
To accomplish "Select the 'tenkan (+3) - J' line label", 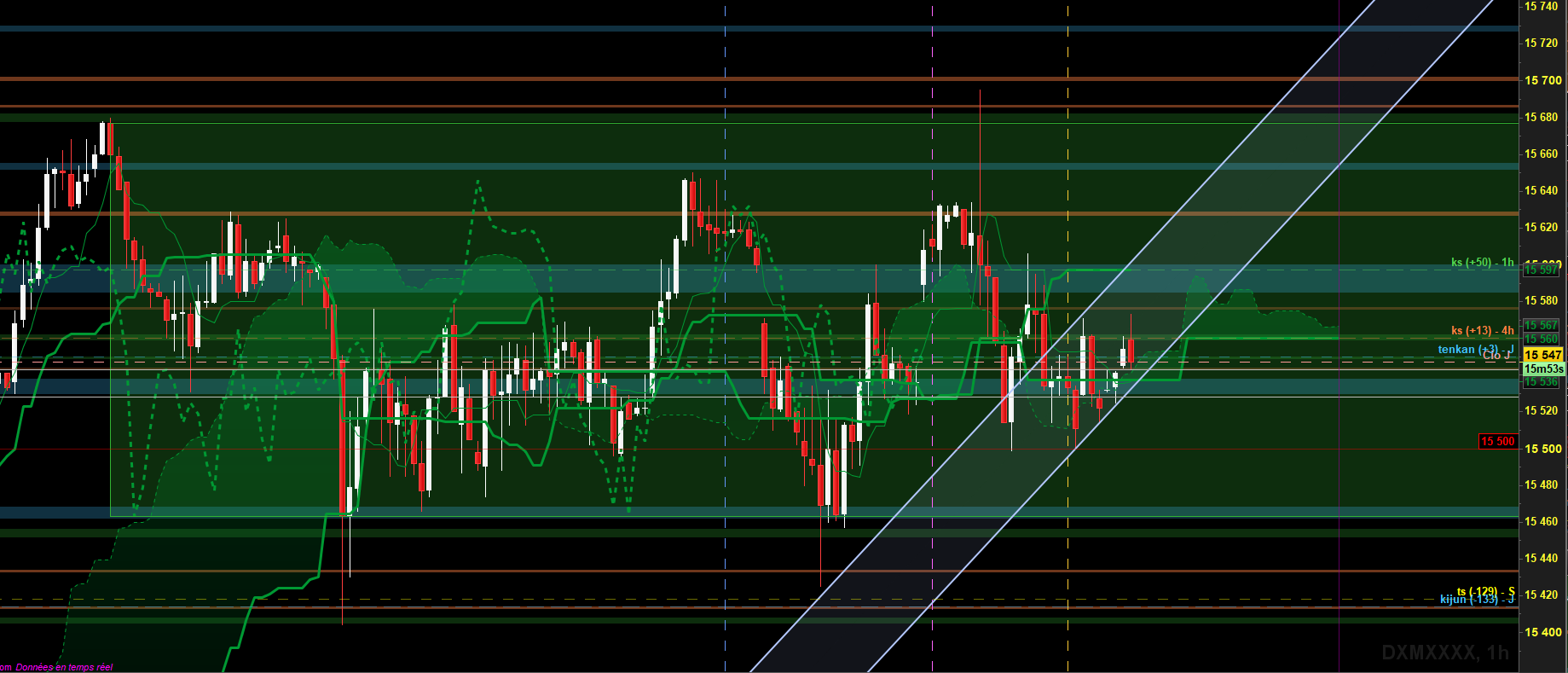I will [x=1476, y=350].
